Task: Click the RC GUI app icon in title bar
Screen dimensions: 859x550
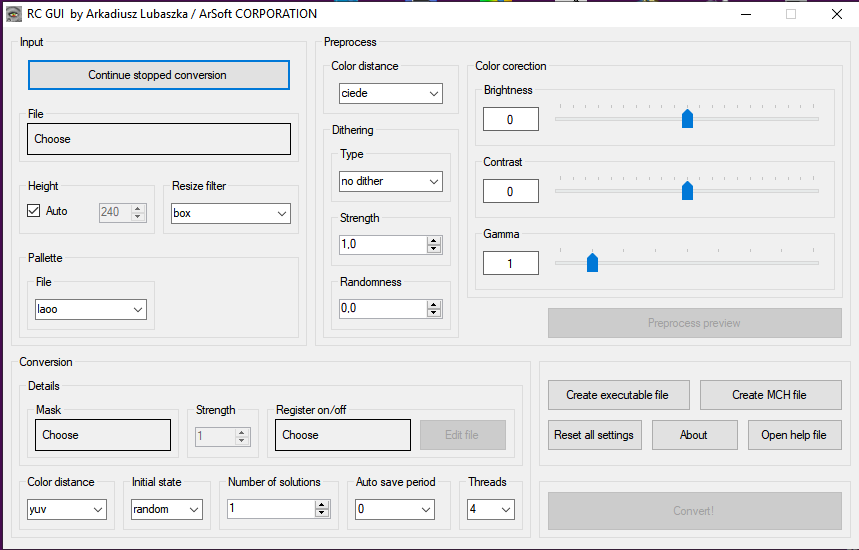Action: coord(14,14)
